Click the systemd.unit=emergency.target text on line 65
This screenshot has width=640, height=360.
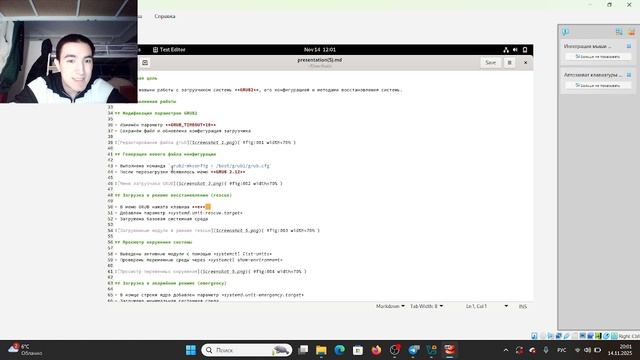[x=262, y=295]
